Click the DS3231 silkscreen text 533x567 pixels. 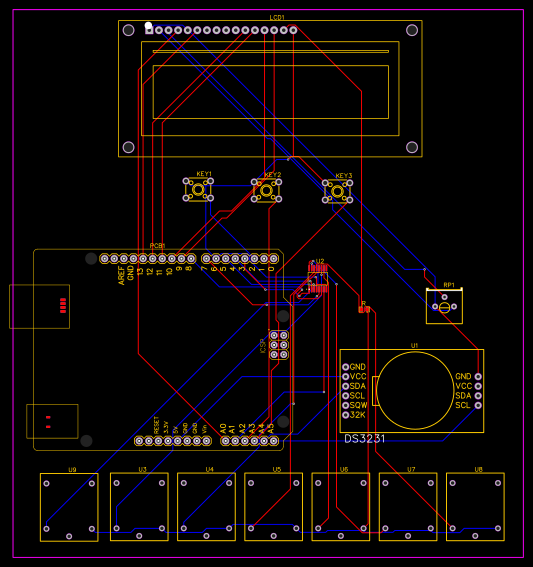point(364,439)
